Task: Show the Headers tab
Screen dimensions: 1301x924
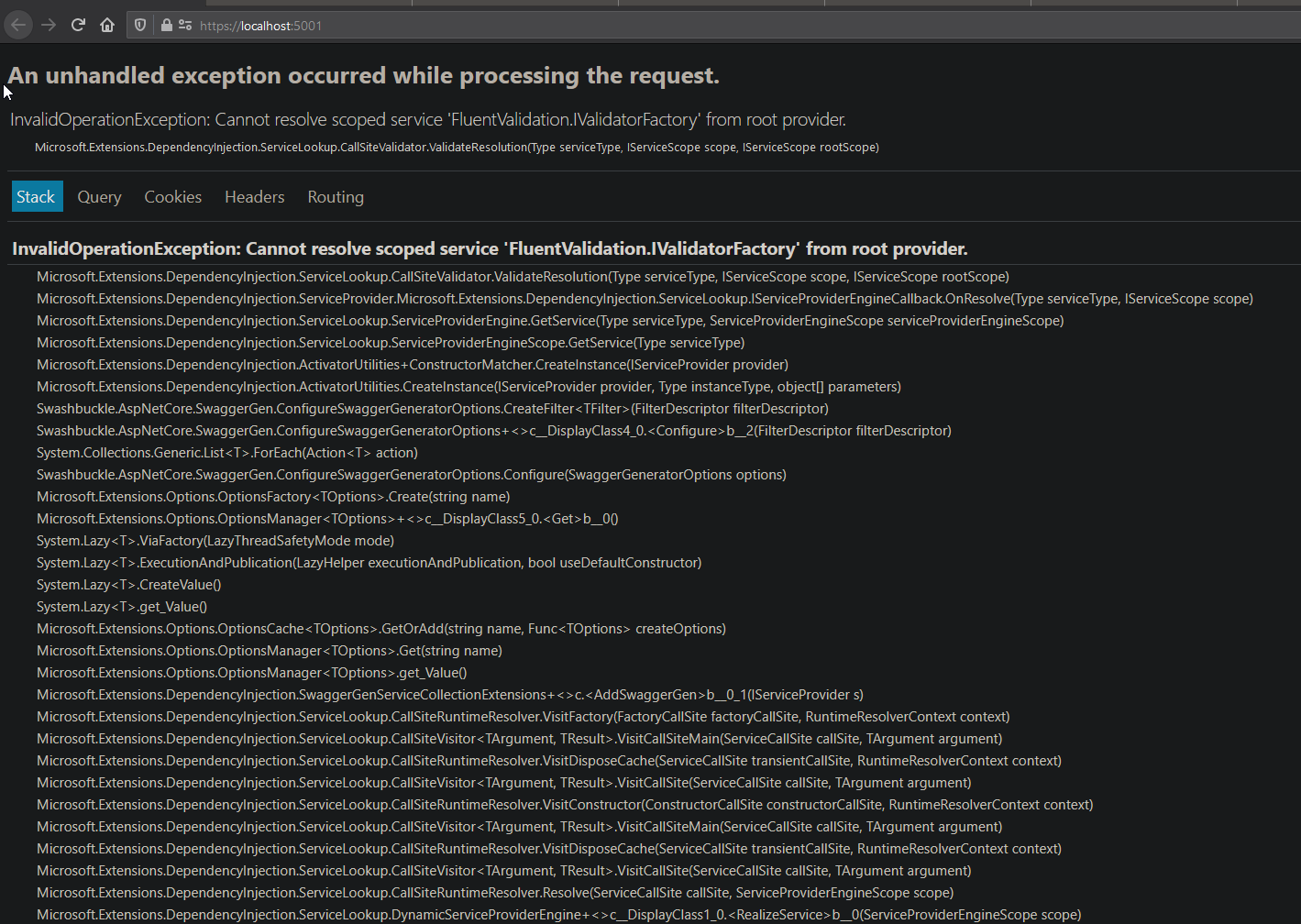Action: [255, 197]
